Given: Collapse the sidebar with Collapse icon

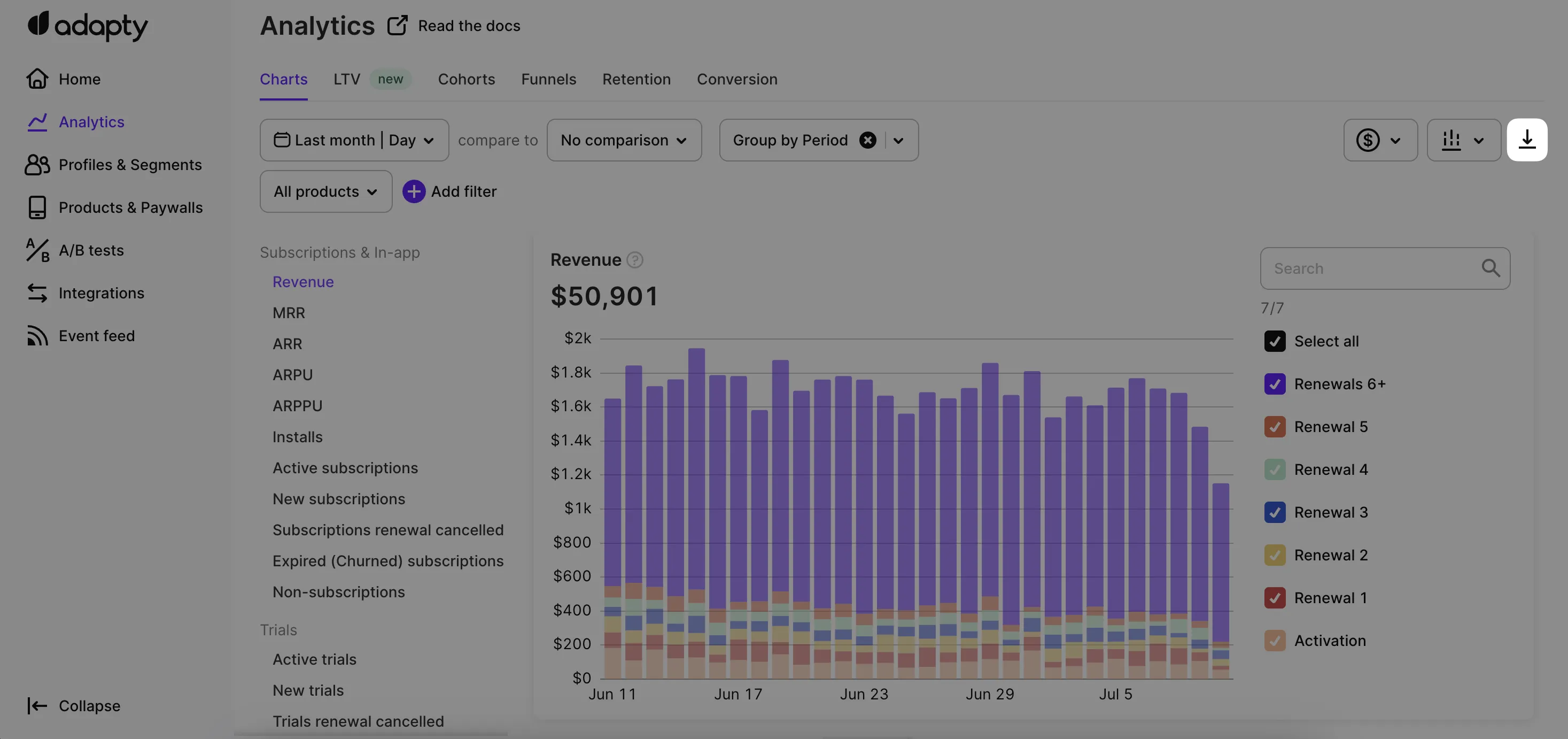Looking at the screenshot, I should 37,705.
